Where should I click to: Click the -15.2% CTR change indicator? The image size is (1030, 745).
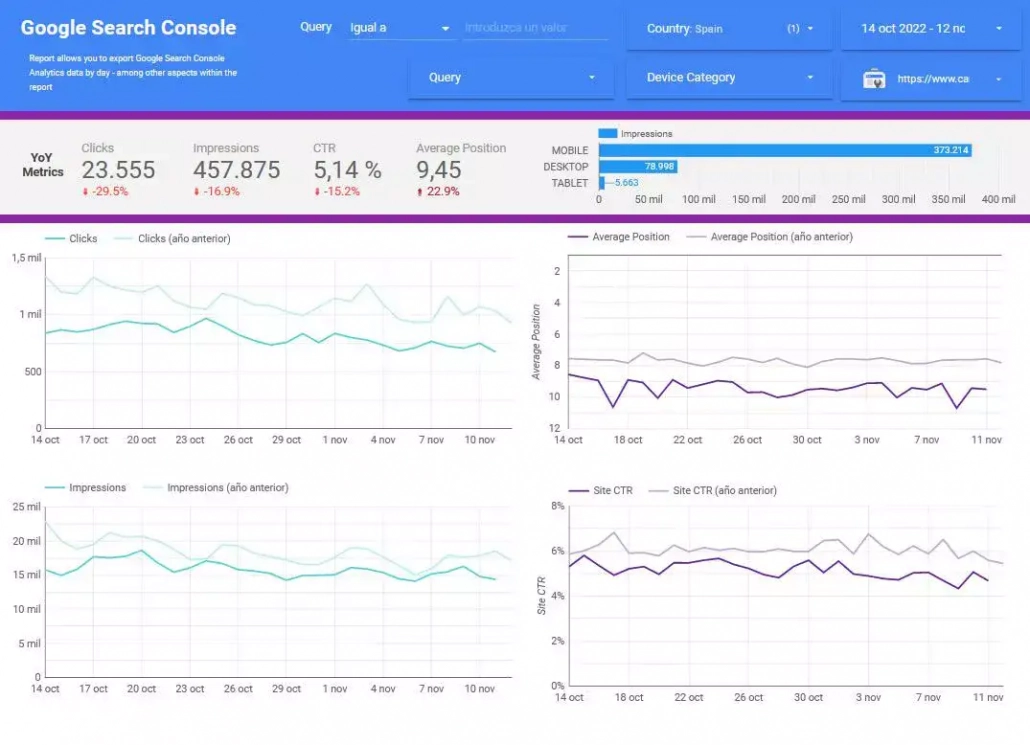coord(336,192)
